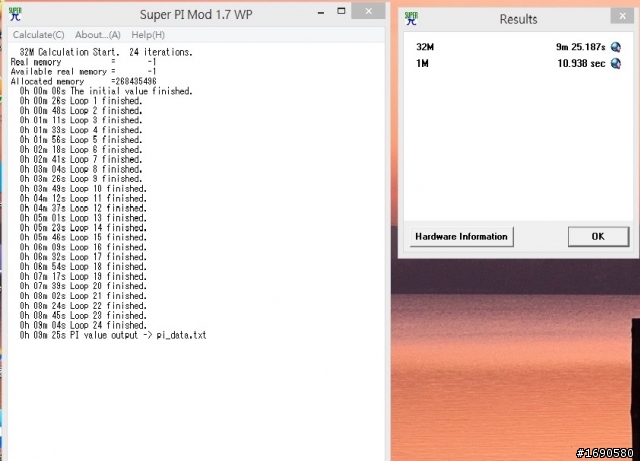This screenshot has width=640, height=461.
Task: Click the 'Available real memory' log line
Action: [84, 72]
